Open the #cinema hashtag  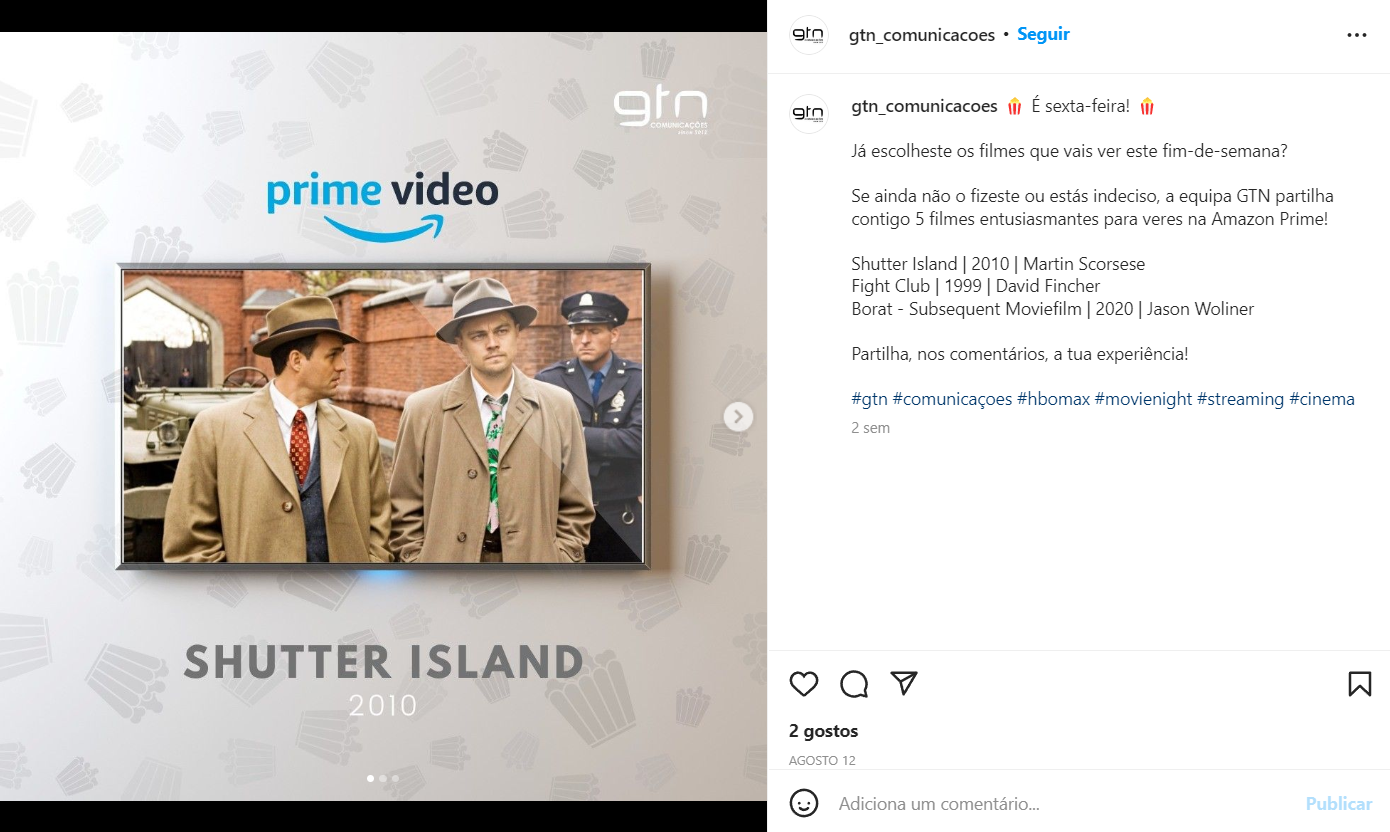pos(1322,399)
